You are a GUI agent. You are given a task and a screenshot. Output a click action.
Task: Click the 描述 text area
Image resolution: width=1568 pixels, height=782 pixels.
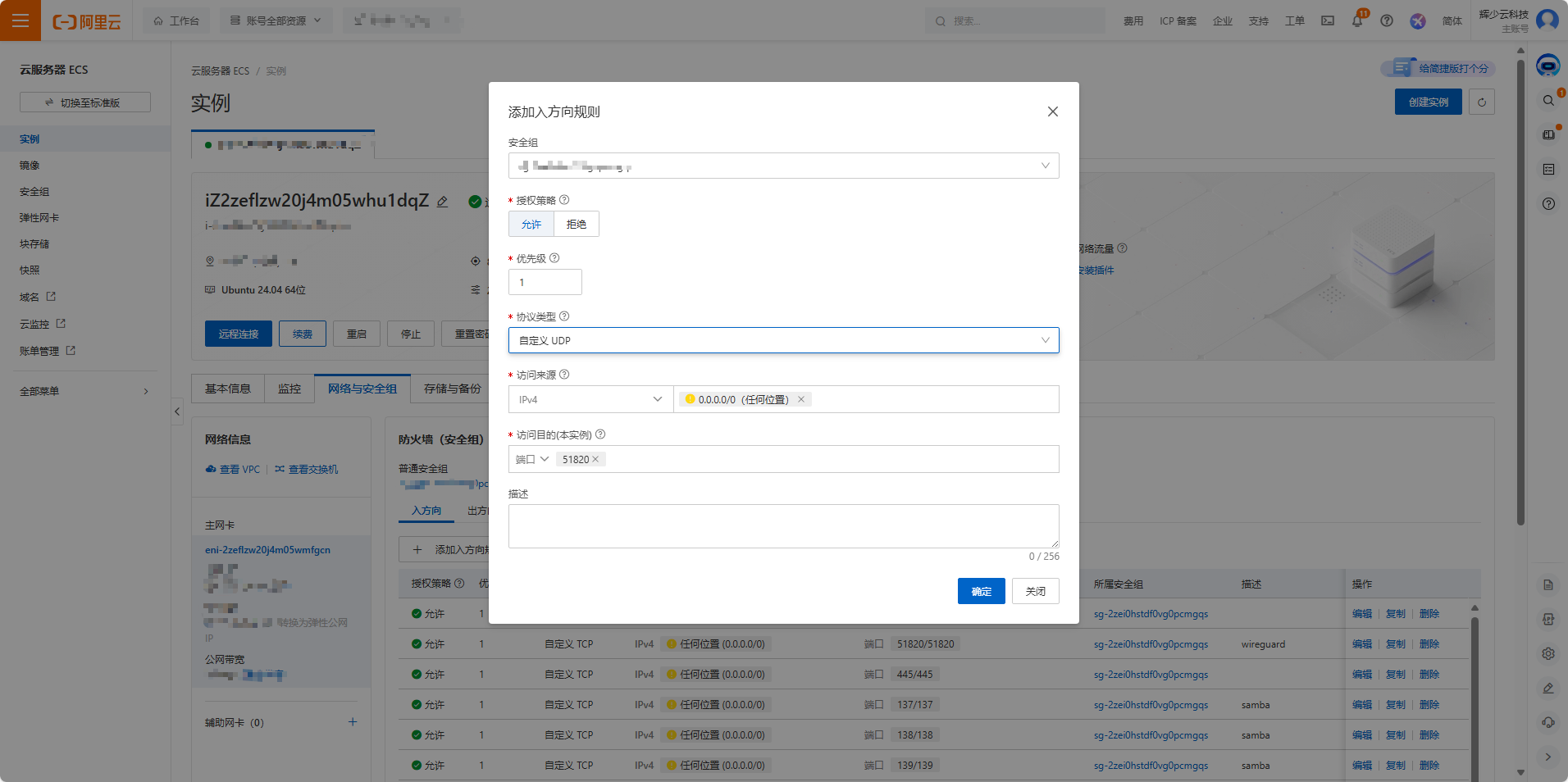783,526
